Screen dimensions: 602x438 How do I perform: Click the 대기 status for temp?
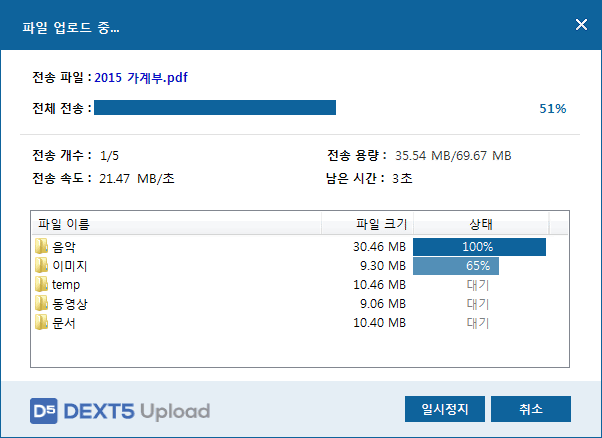pos(478,285)
